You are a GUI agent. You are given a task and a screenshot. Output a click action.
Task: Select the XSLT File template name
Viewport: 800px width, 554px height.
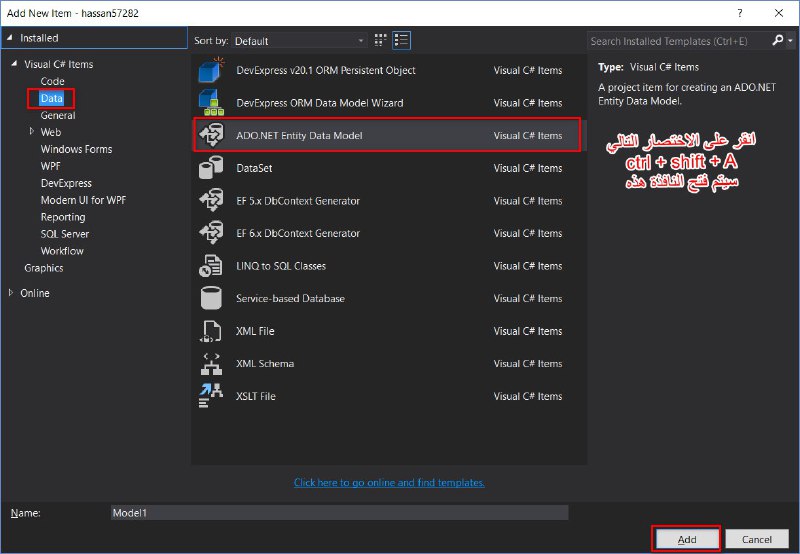tap(256, 396)
